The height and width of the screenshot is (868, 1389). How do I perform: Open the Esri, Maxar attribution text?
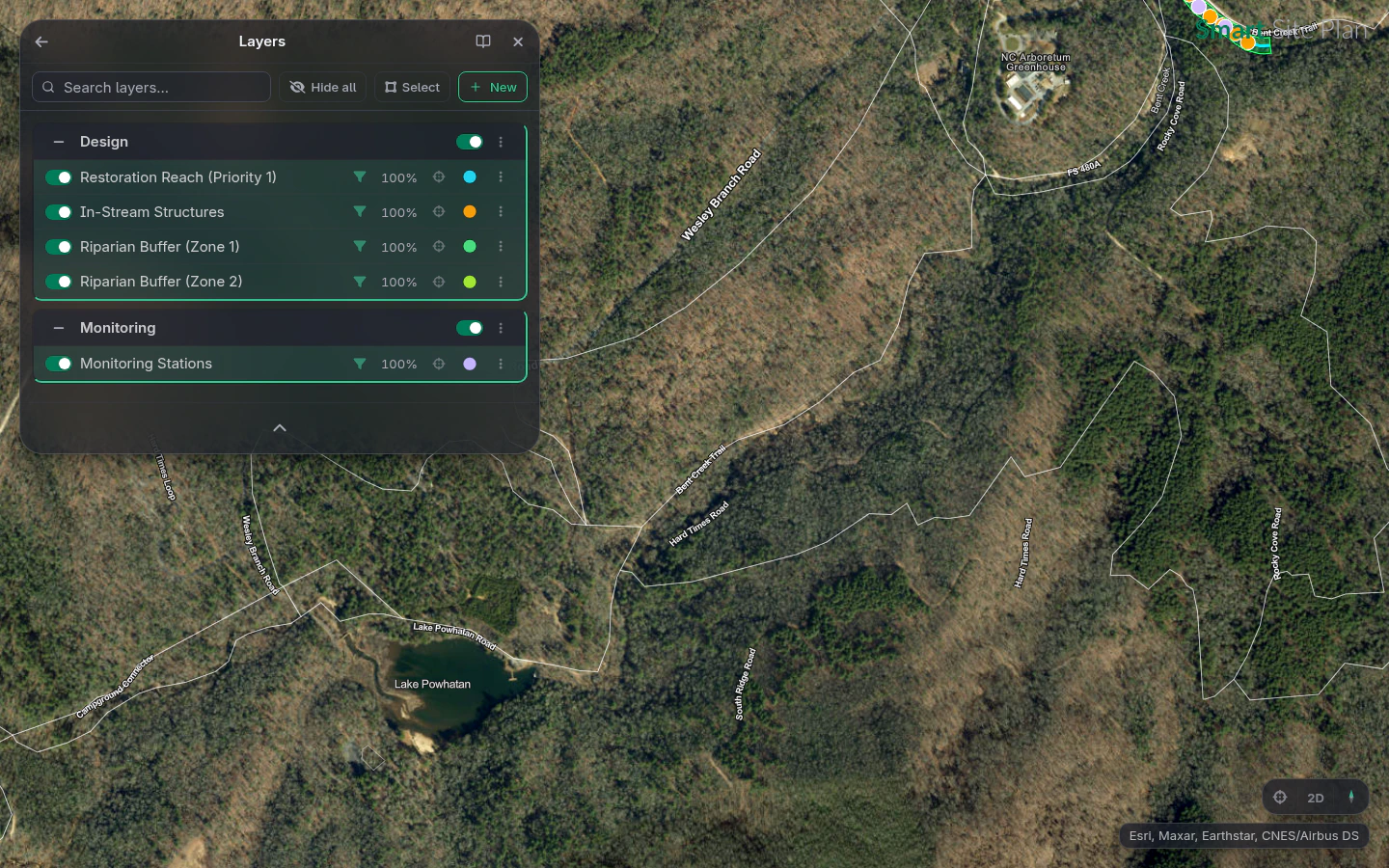pyautogui.click(x=1243, y=836)
